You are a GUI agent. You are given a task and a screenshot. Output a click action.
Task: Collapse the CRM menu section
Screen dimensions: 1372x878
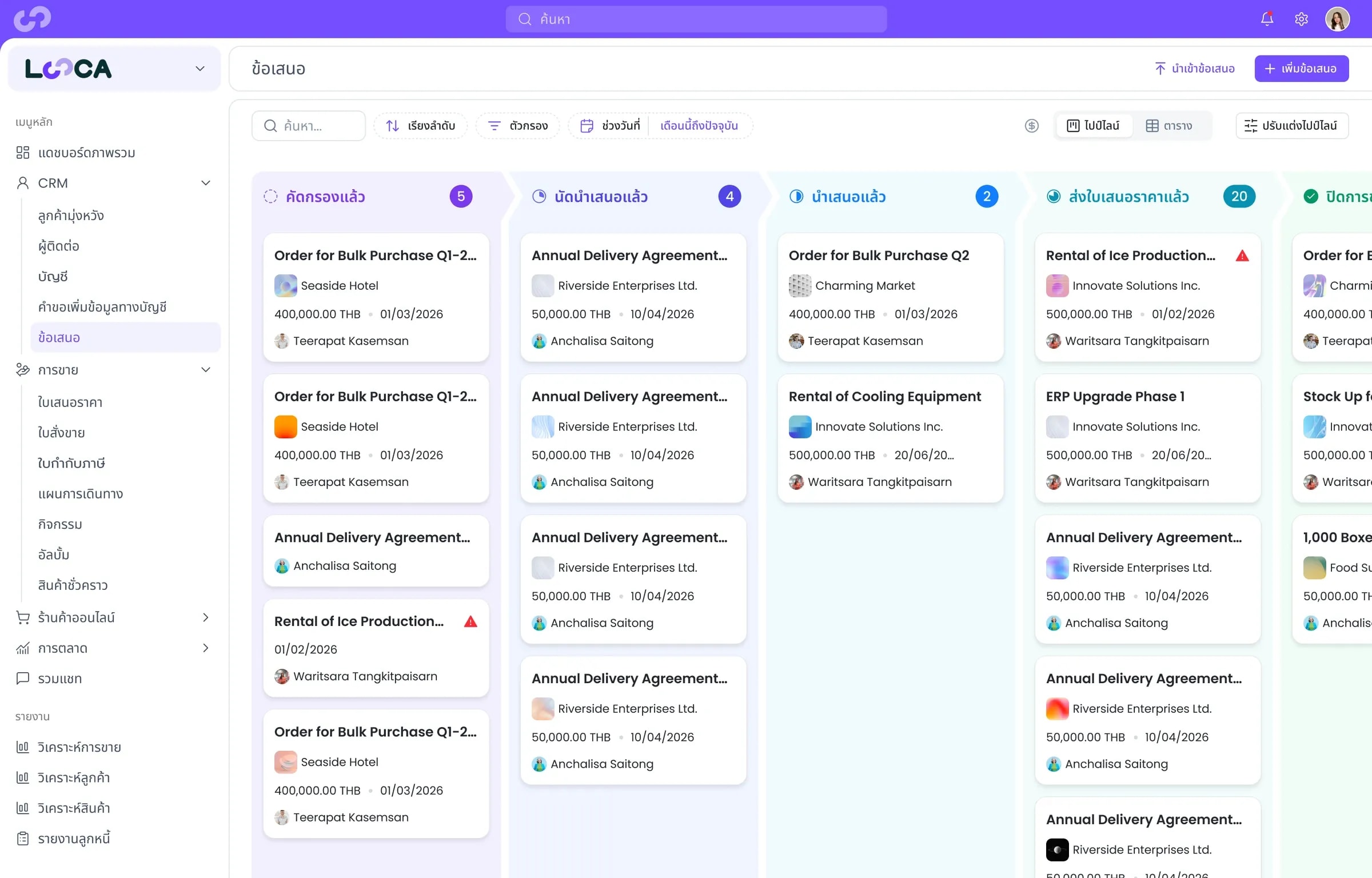(x=206, y=183)
